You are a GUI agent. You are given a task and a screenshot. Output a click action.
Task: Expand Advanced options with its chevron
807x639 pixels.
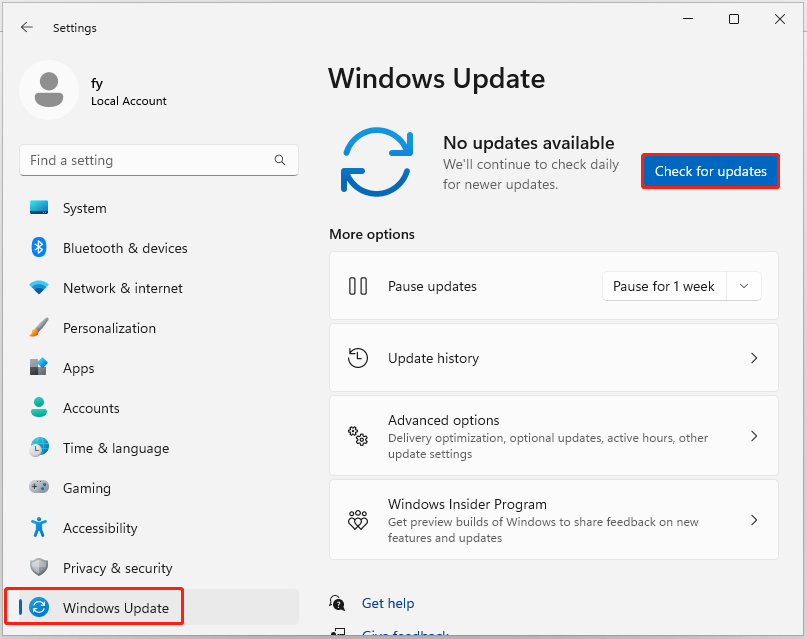coord(753,436)
